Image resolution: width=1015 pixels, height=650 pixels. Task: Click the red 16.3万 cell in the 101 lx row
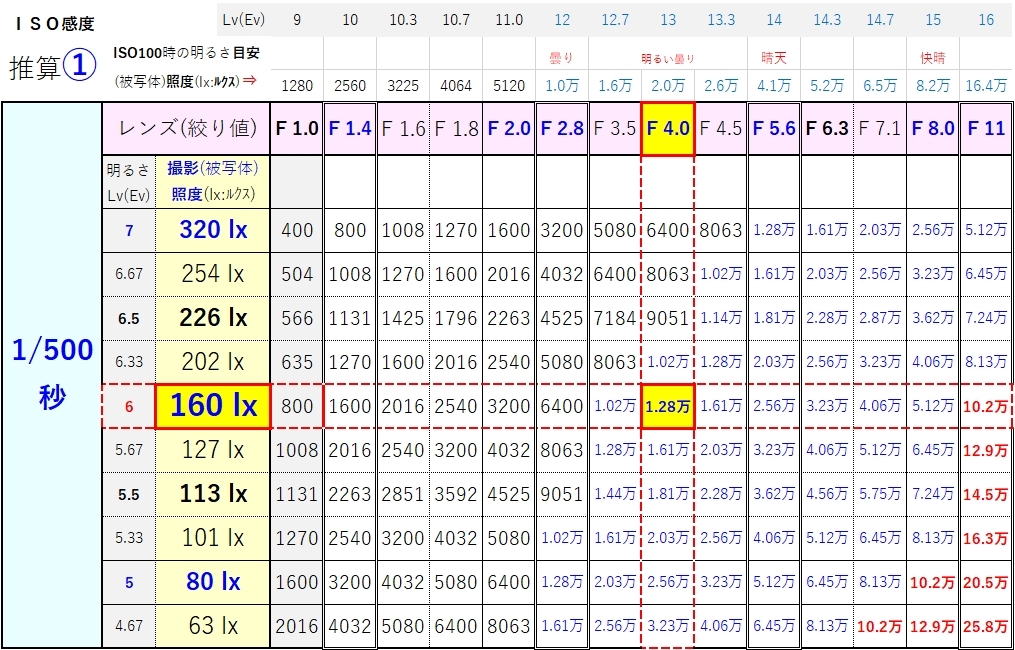[987, 538]
